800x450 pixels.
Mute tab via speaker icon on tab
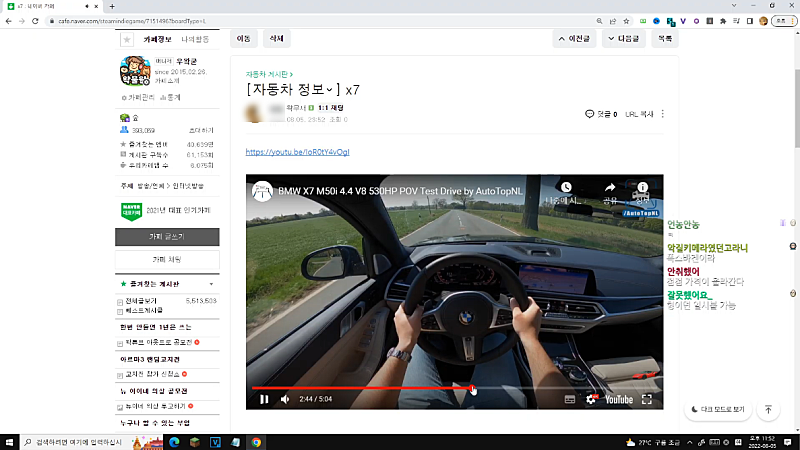coord(87,6)
